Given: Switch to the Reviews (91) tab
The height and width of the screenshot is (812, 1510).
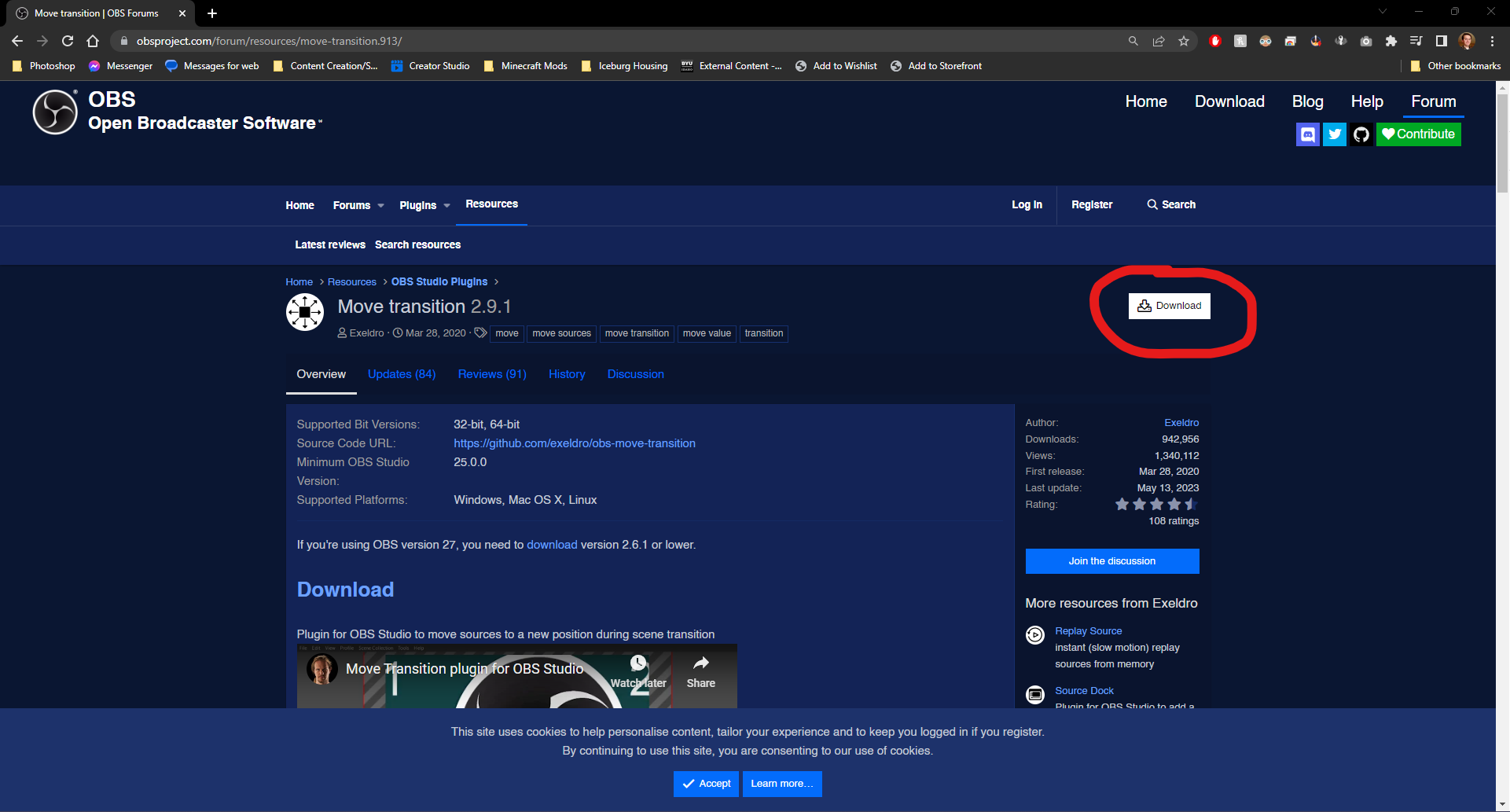Looking at the screenshot, I should tap(492, 374).
